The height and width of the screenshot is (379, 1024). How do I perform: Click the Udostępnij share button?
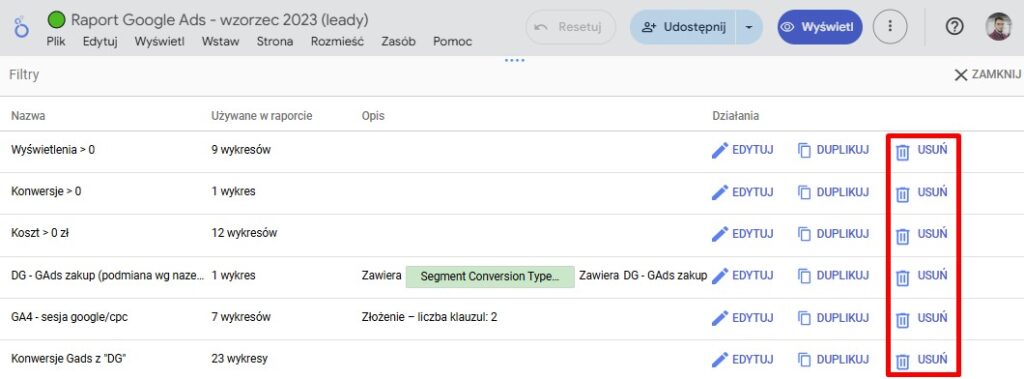coord(683,27)
